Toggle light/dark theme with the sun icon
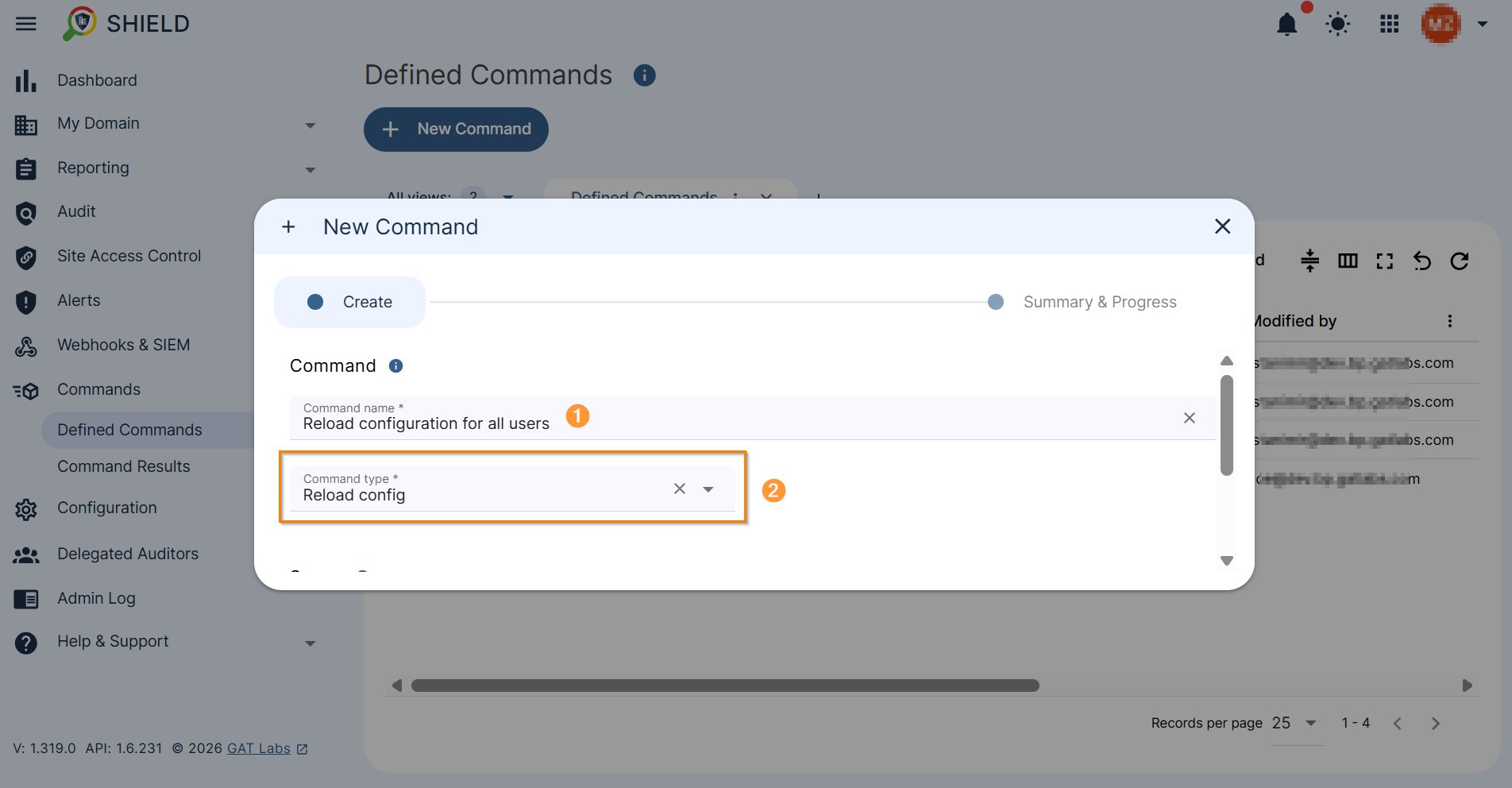Viewport: 1512px width, 788px height. 1337,24
